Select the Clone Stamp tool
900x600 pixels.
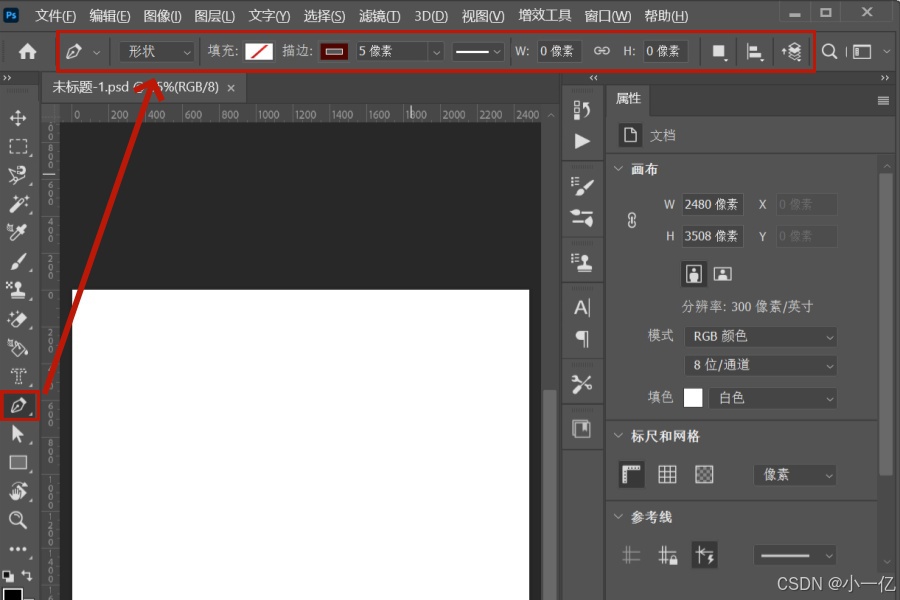coord(18,290)
